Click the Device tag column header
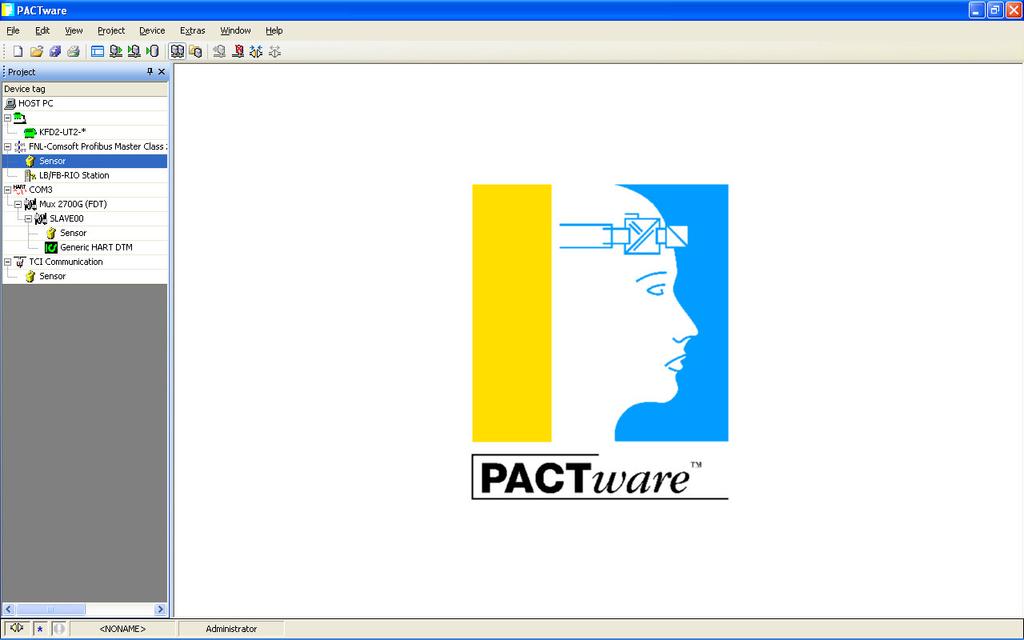The width and height of the screenshot is (1024, 640). point(85,89)
